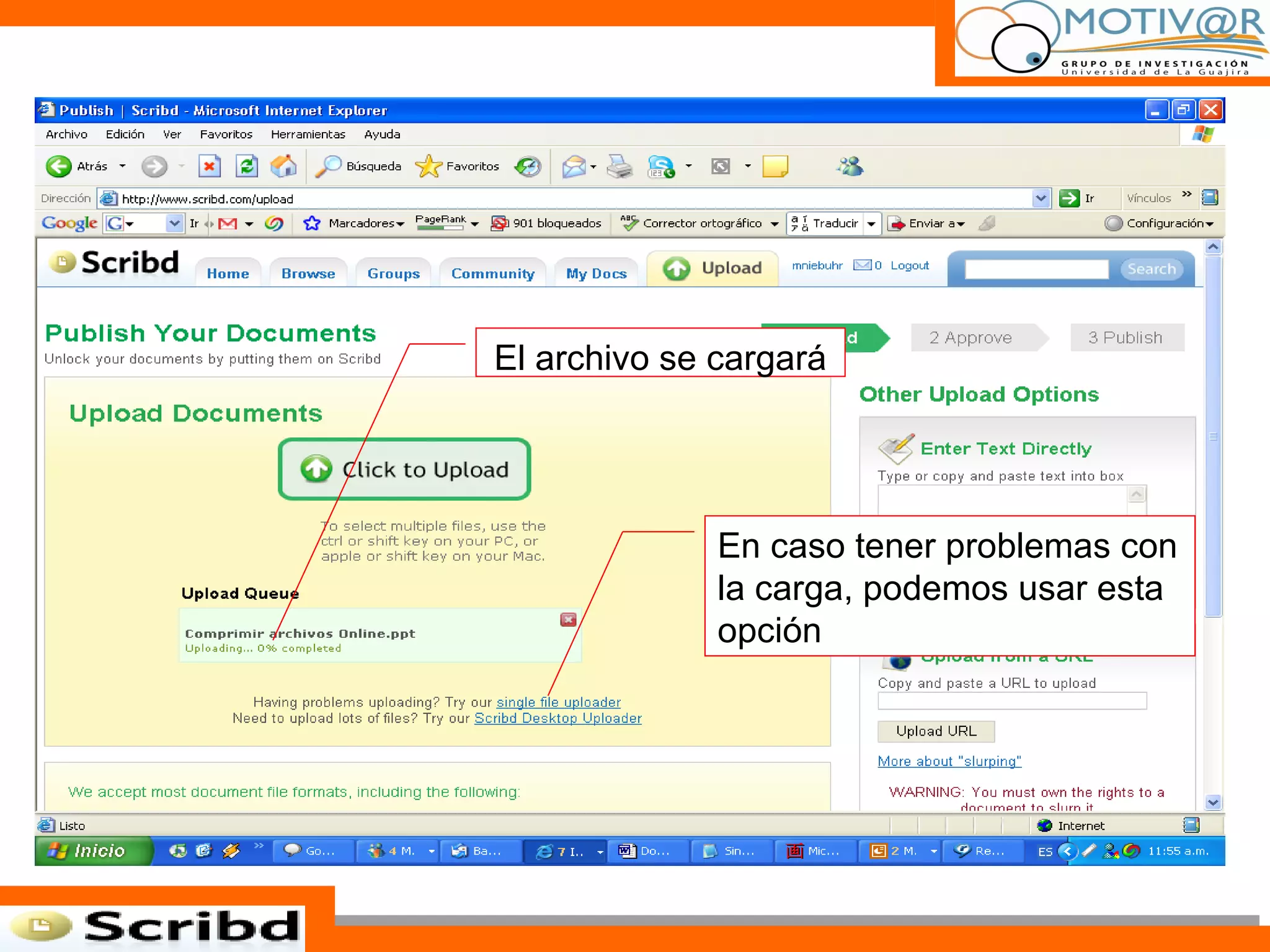1270x952 pixels.
Task: Click the Gmail icon in Google toolbar
Action: tap(228, 223)
